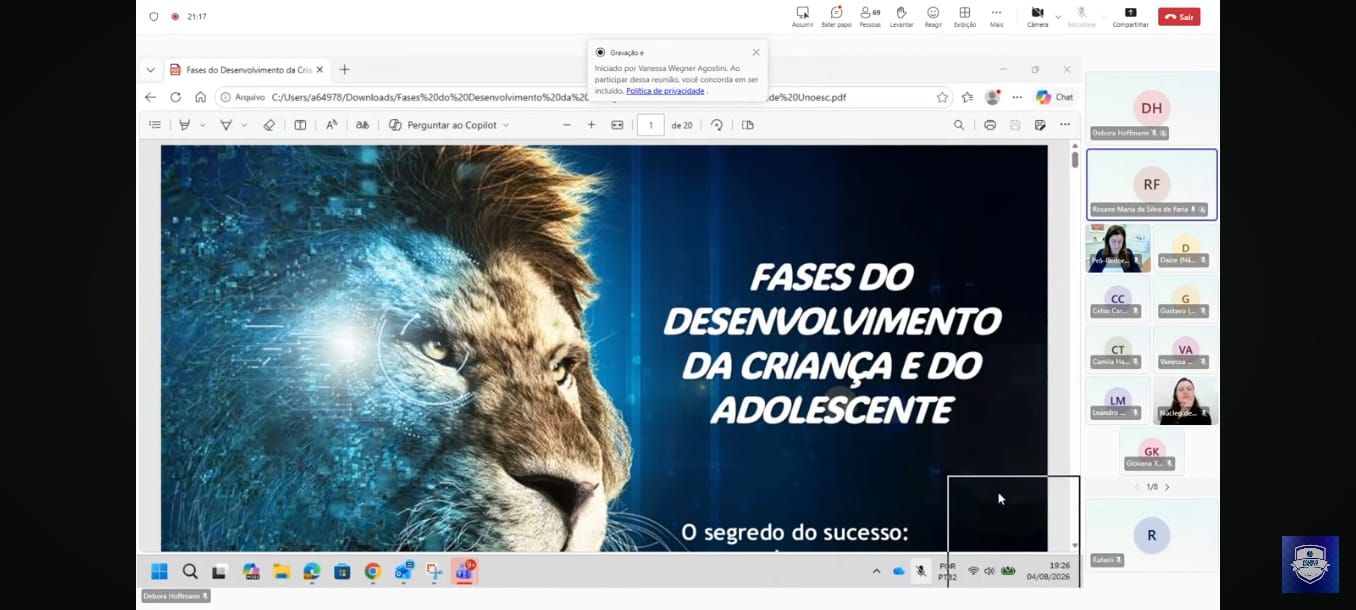This screenshot has height=610, width=1356.
Task: Open a new tab with the plus button
Action: (x=345, y=70)
